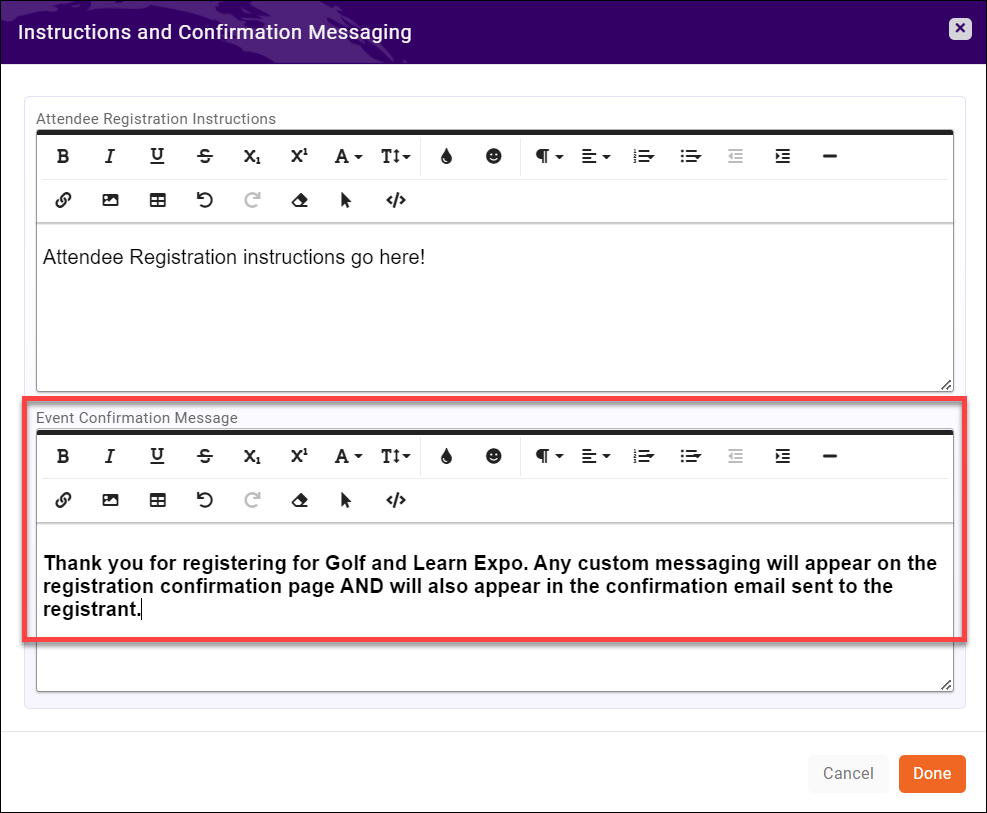987x813 pixels.
Task: Insert a table into the Event Confirmation Message
Action: coord(157,500)
